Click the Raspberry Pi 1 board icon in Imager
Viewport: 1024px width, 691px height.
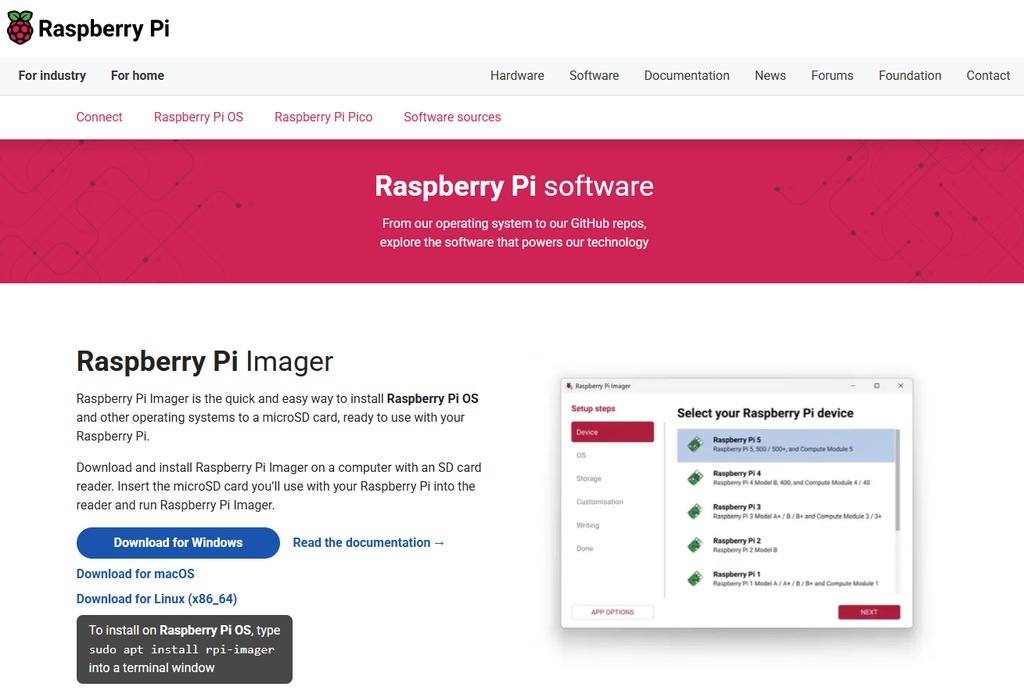pyautogui.click(x=696, y=579)
